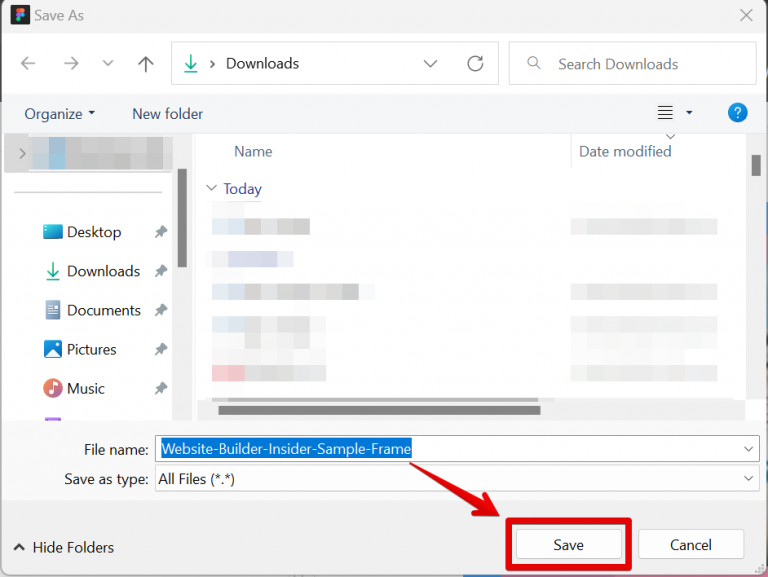Viewport: 768px width, 577px height.
Task: Click the Up one level arrow
Action: (x=146, y=63)
